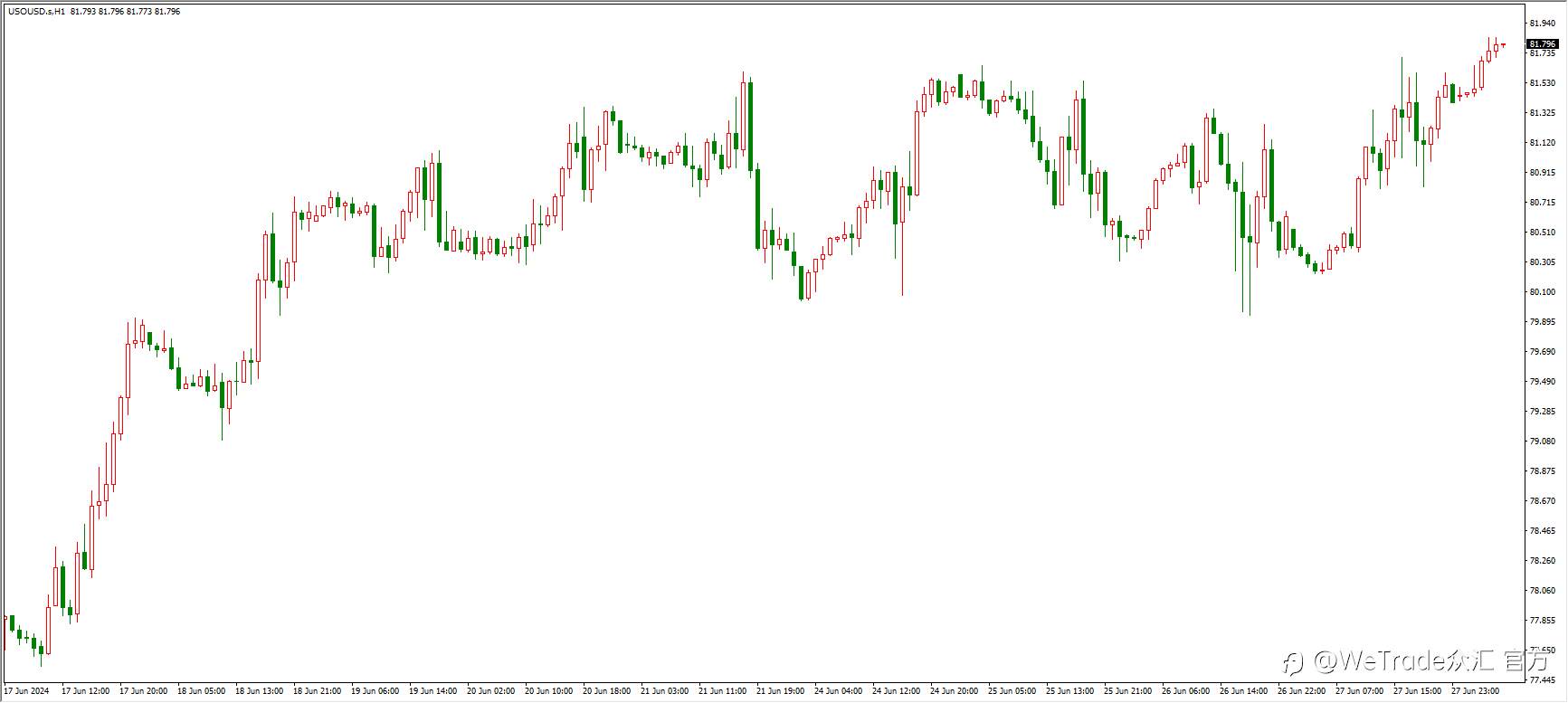Click the 79.490 price axis label
Viewport: 1568px width, 703px height.
1542,382
